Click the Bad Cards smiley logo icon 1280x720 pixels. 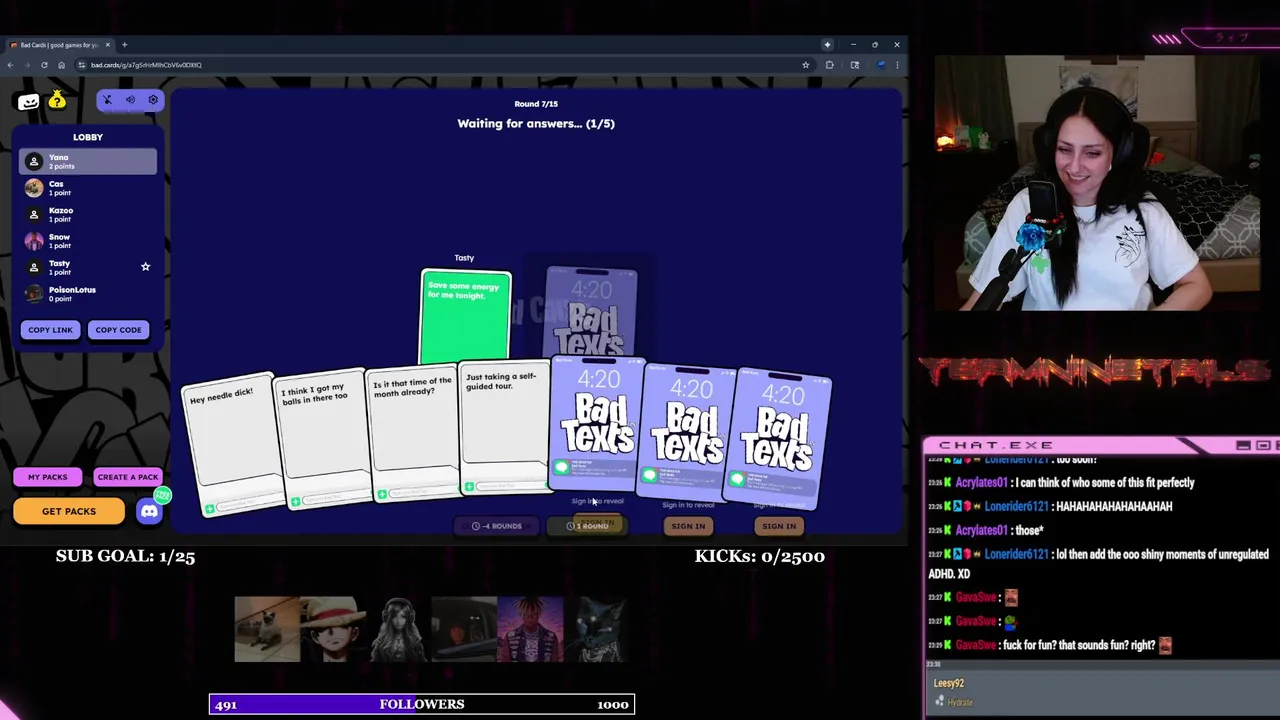tap(28, 101)
